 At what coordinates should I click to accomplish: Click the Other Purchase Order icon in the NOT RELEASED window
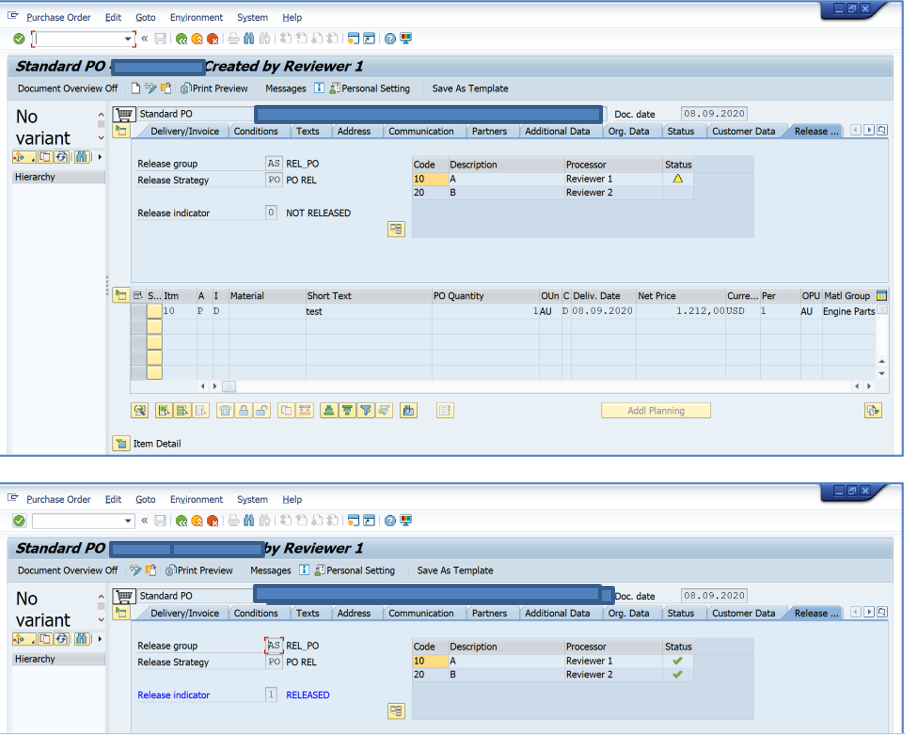(x=166, y=88)
